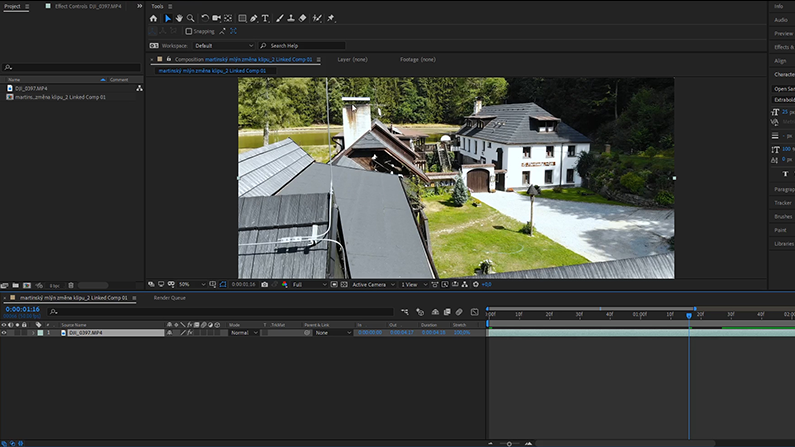Toggle effects fx switch for DJI_0397.MP4 layer
This screenshot has width=795, height=447.
coord(190,333)
